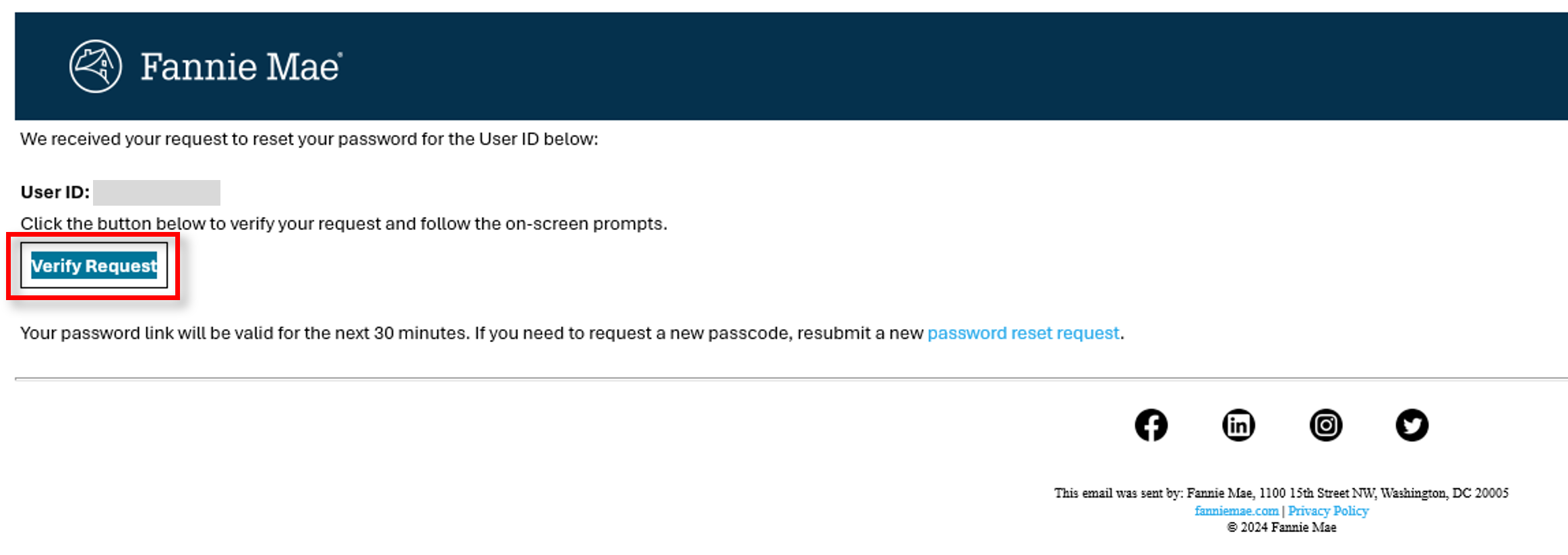Click the Fannie Mae wordmark text

(239, 67)
